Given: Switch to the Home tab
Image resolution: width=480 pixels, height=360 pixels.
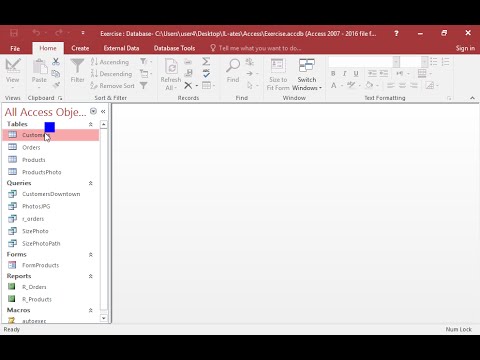Looking at the screenshot, I should [x=48, y=48].
